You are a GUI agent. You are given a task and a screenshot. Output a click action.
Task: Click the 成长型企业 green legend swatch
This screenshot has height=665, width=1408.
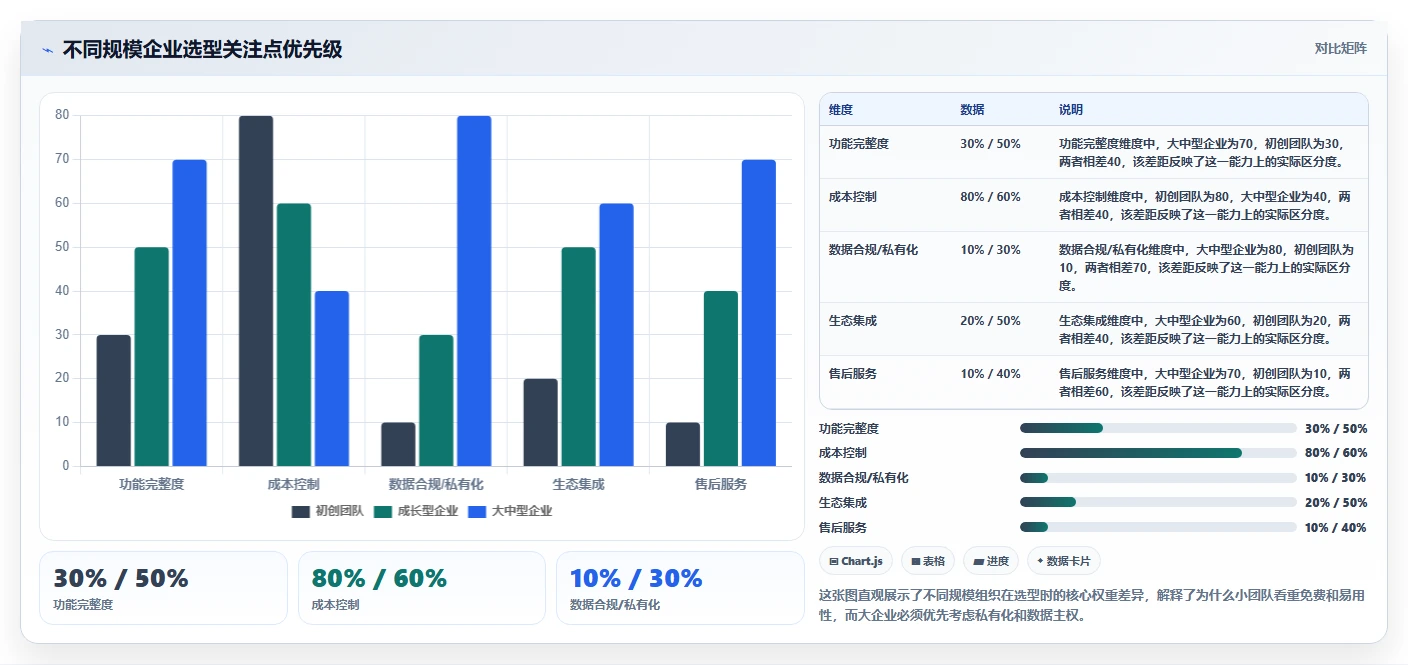382,511
